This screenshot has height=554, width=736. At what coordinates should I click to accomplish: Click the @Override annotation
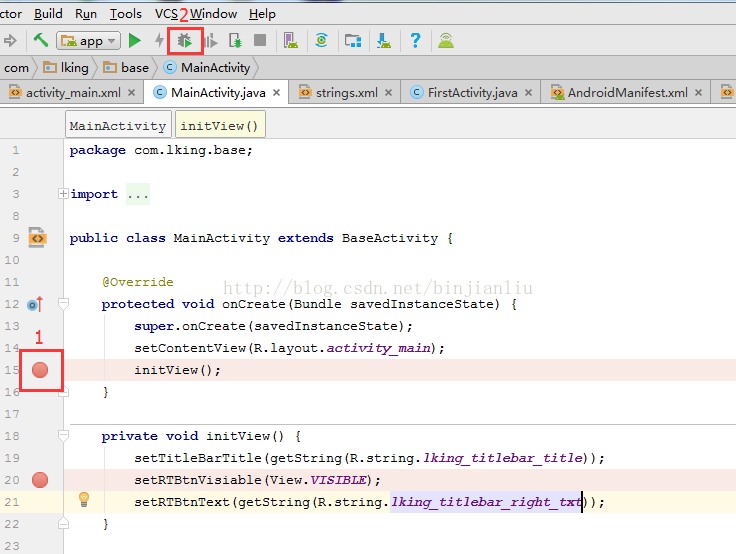138,282
